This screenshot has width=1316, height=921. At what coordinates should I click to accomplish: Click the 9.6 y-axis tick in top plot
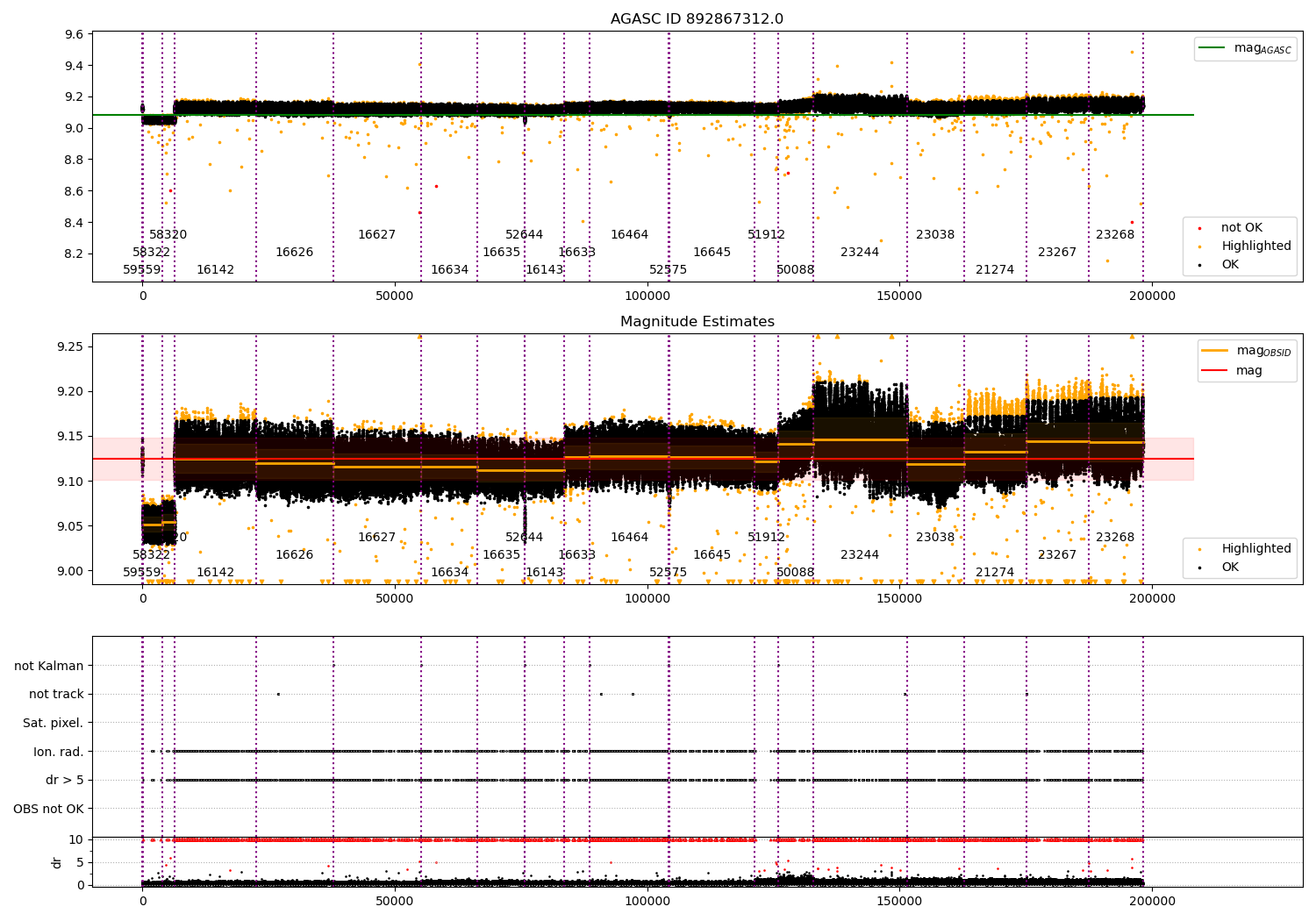click(x=75, y=35)
